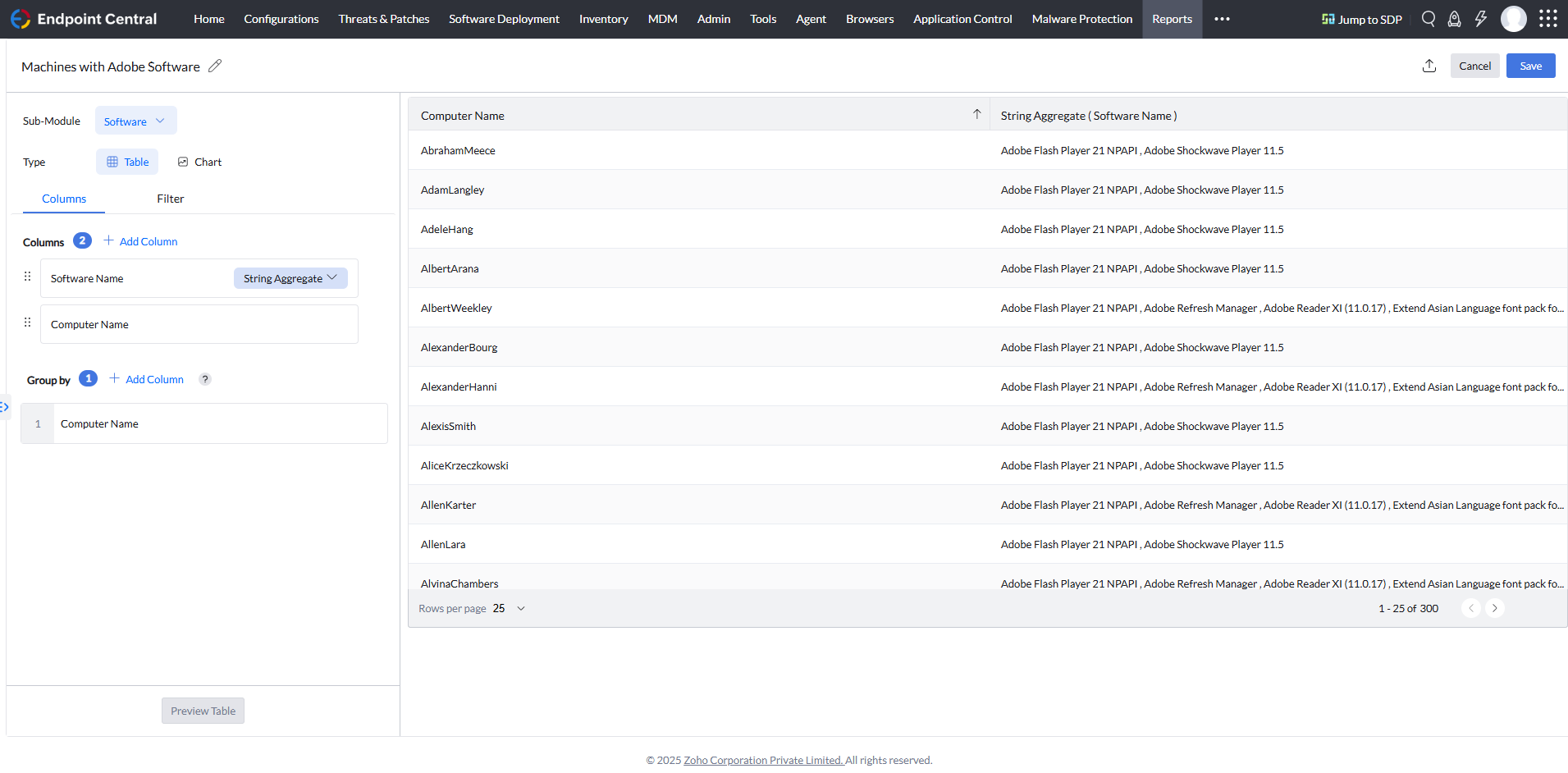This screenshot has height=773, width=1568.
Task: Switch report type to Chart
Action: (199, 162)
